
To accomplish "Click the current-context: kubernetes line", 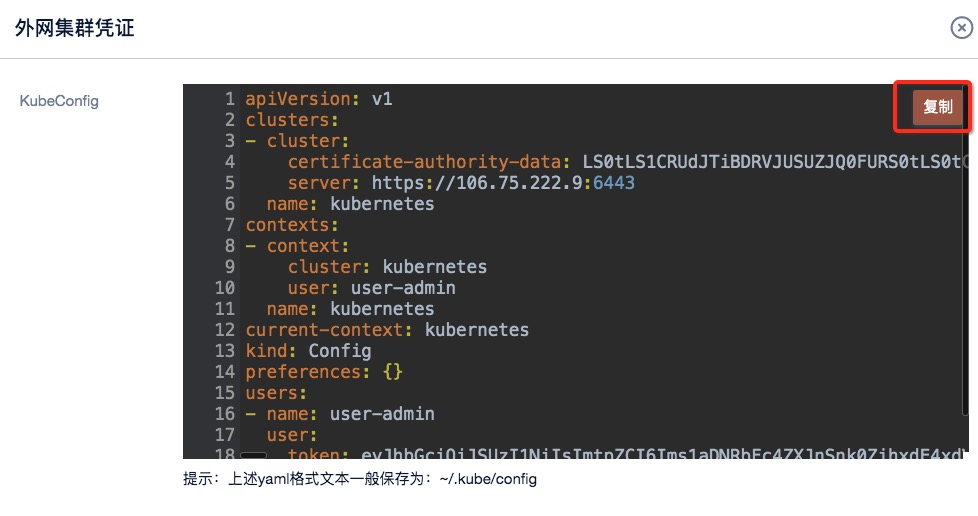I will point(387,330).
